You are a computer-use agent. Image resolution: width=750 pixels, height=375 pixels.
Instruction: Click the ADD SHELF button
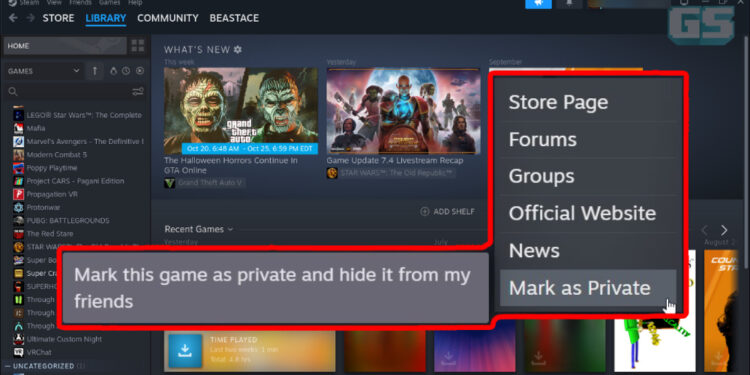447,211
